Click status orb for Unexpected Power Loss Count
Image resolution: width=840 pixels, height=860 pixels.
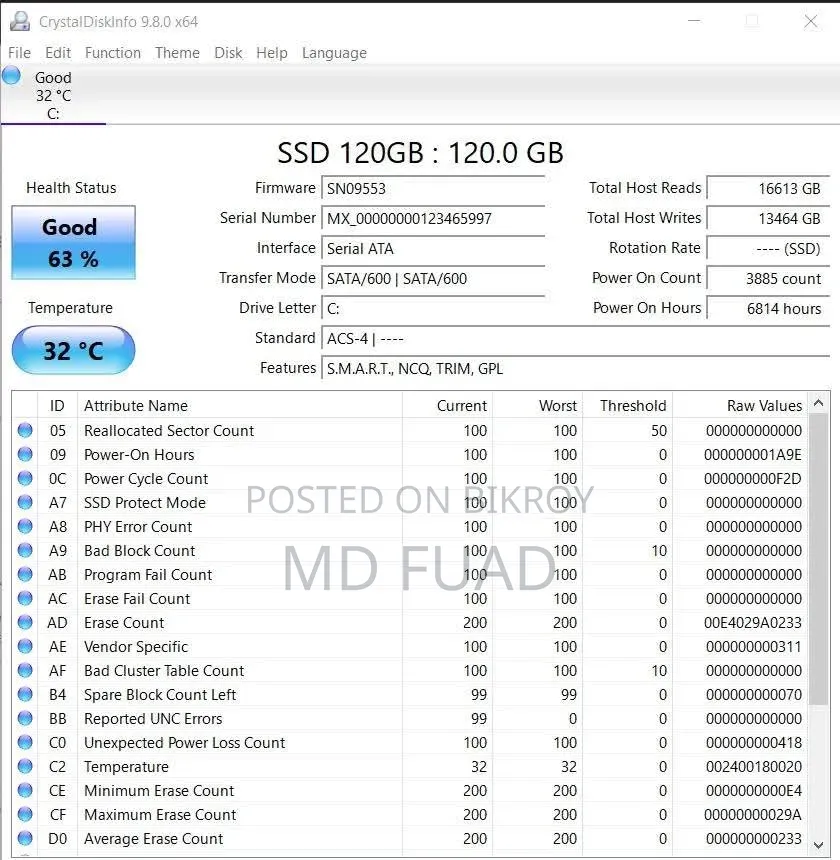[x=25, y=742]
